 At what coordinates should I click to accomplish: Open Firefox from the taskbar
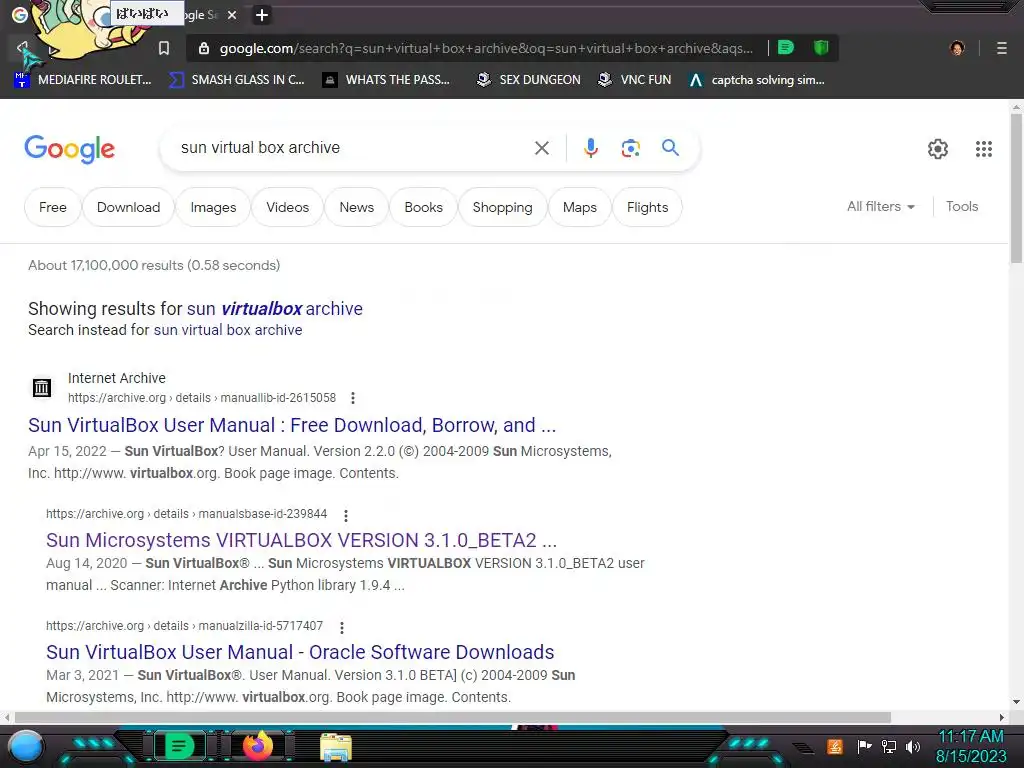coord(257,746)
